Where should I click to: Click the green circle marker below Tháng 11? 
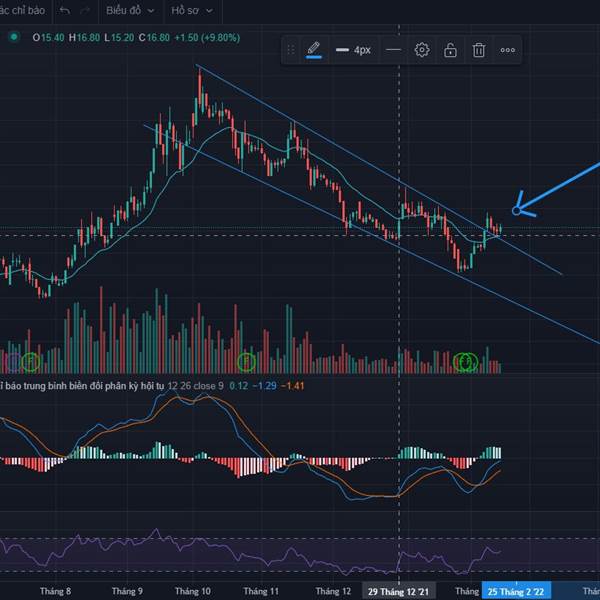[246, 361]
